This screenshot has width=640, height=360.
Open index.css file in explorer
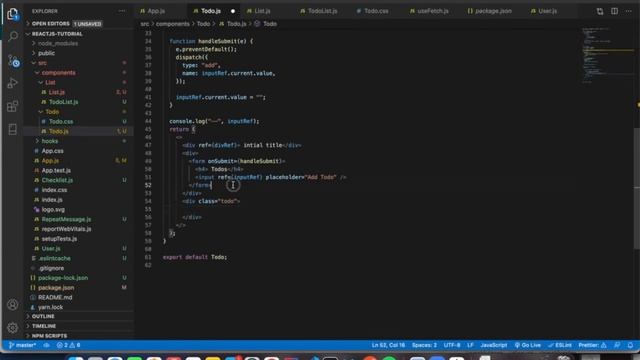click(x=54, y=190)
